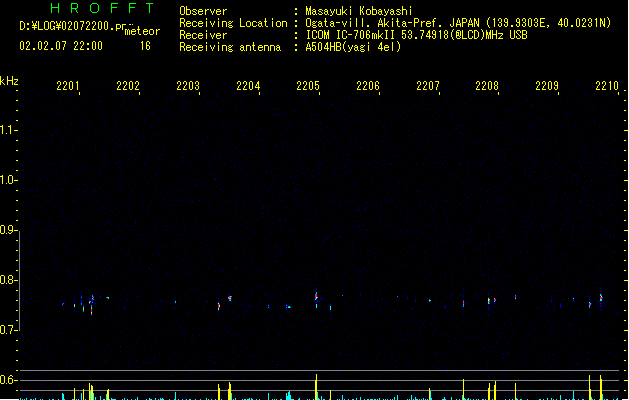Click the tallest yellow power peak at 2205
The height and width of the screenshot is (400, 629).
316,386
